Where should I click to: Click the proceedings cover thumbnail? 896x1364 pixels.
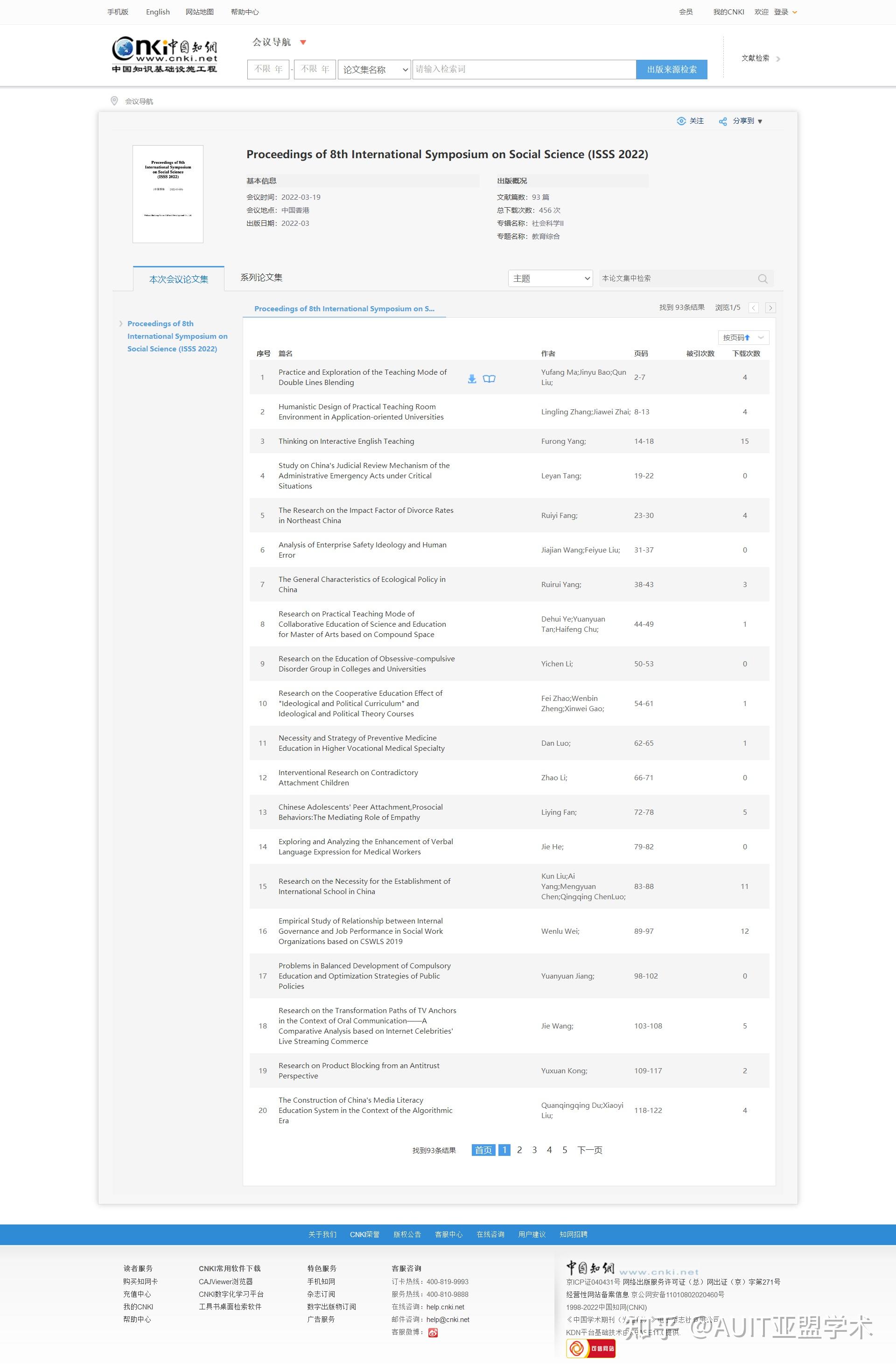tap(168, 194)
